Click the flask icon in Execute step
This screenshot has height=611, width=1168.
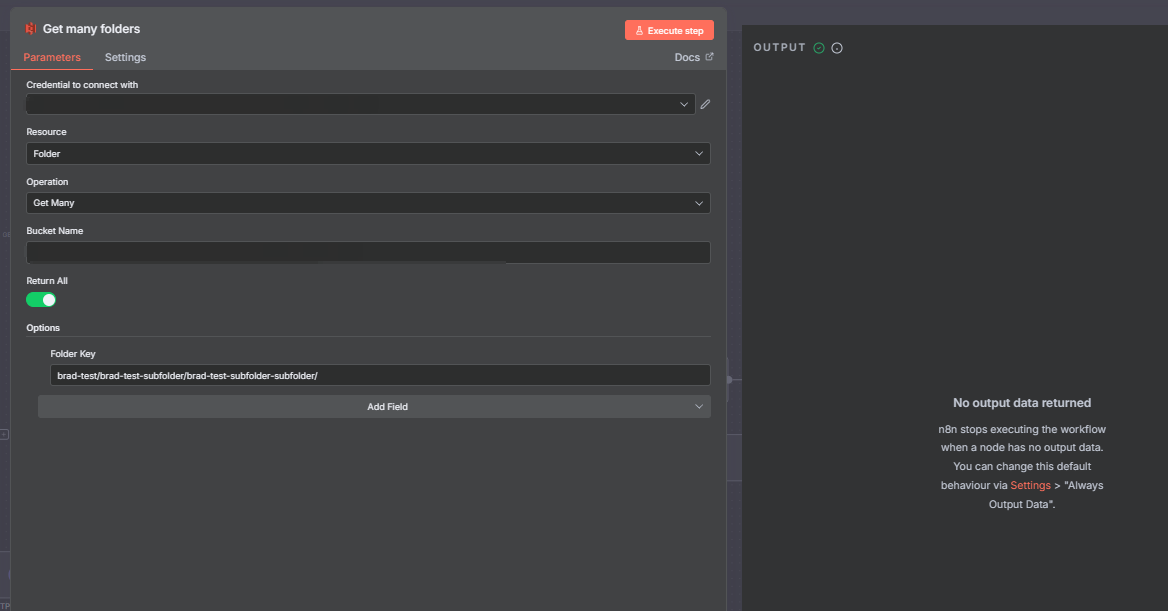[x=639, y=31]
